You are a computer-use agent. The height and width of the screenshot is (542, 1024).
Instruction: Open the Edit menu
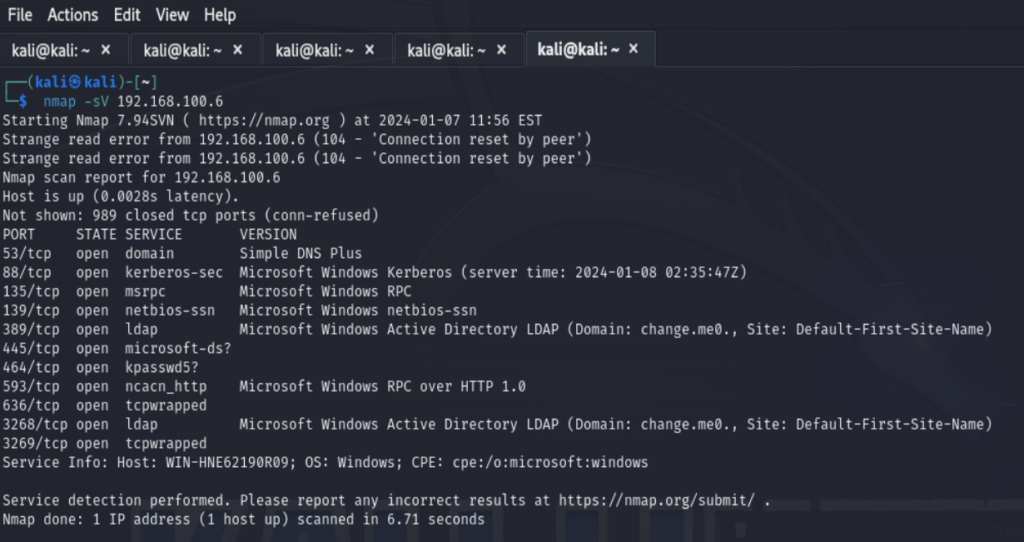tap(127, 14)
